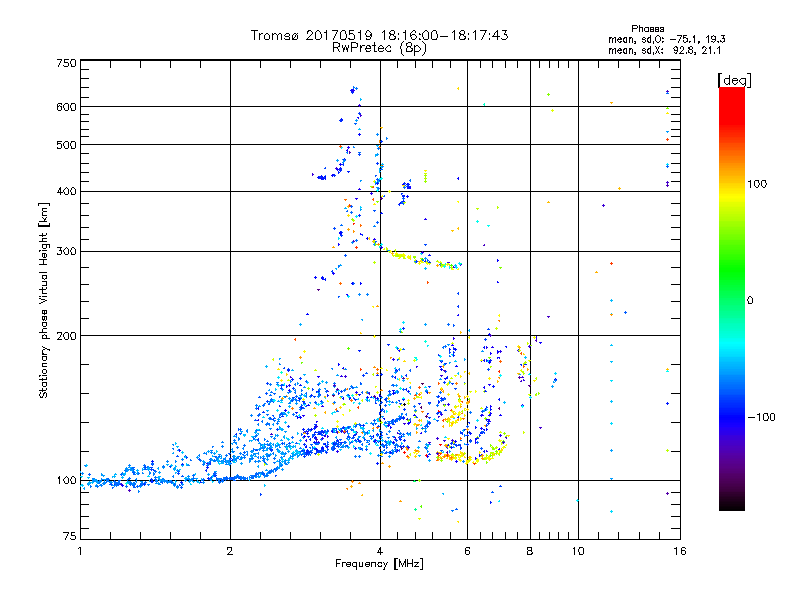This screenshot has height=600, width=800.
Task: Click the 400 height tick label
Action: (66, 191)
